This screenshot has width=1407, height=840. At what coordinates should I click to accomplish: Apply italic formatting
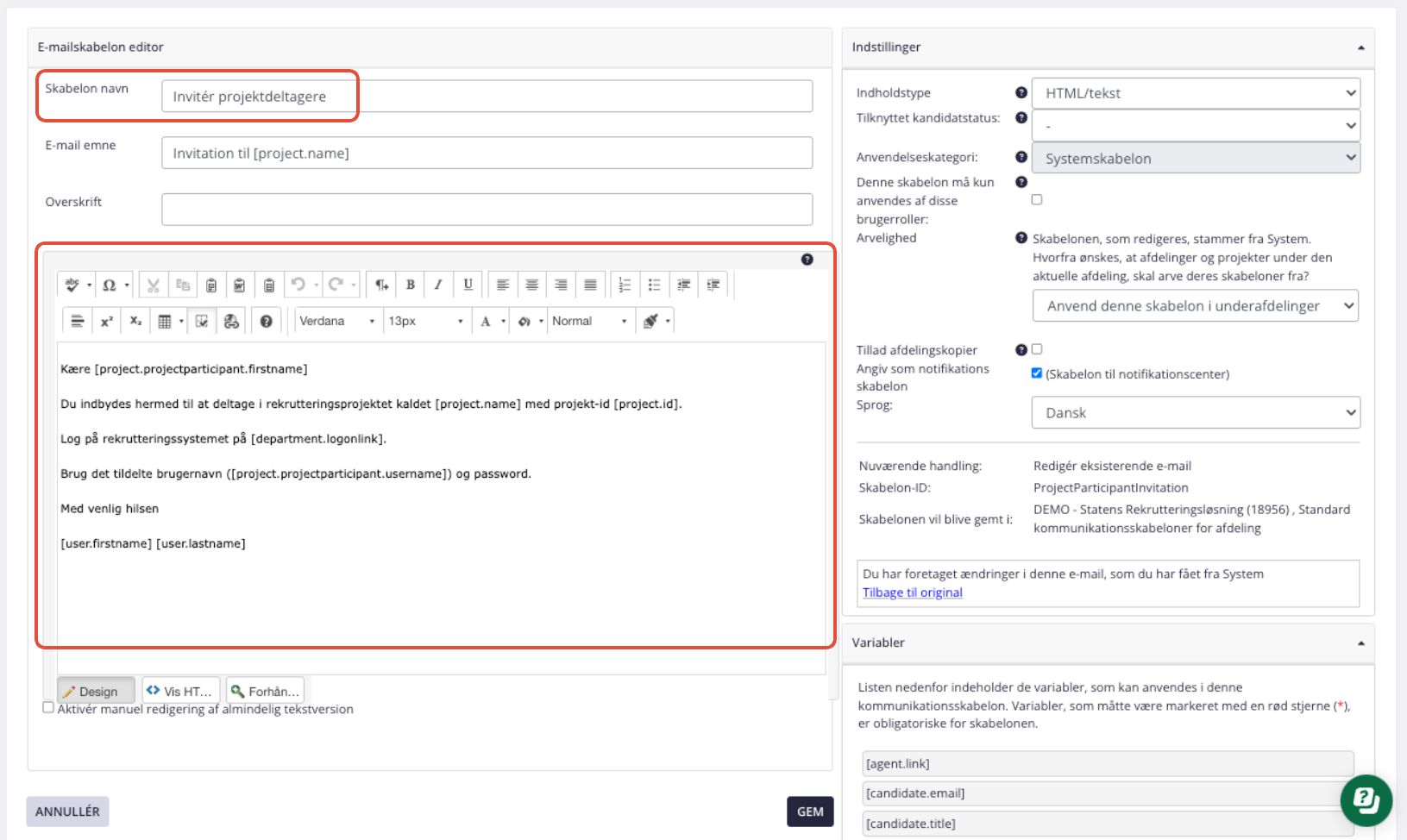click(x=438, y=285)
